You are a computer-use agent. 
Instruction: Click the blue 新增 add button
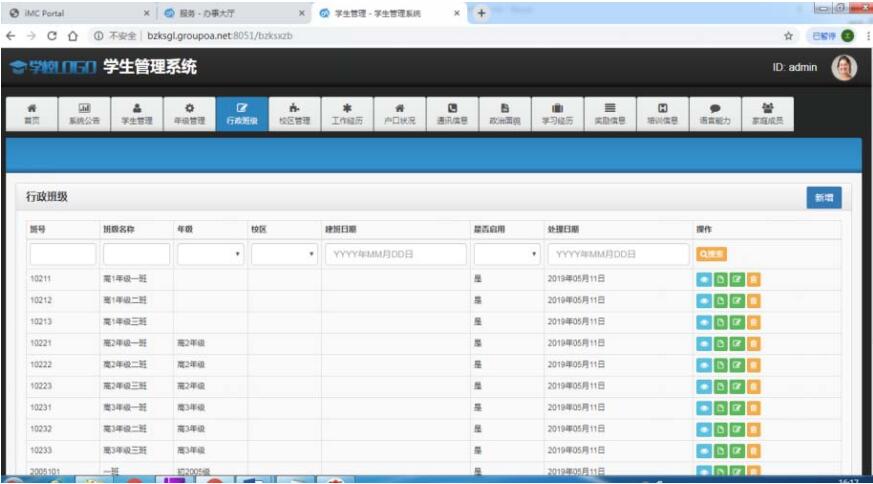pyautogui.click(x=823, y=198)
